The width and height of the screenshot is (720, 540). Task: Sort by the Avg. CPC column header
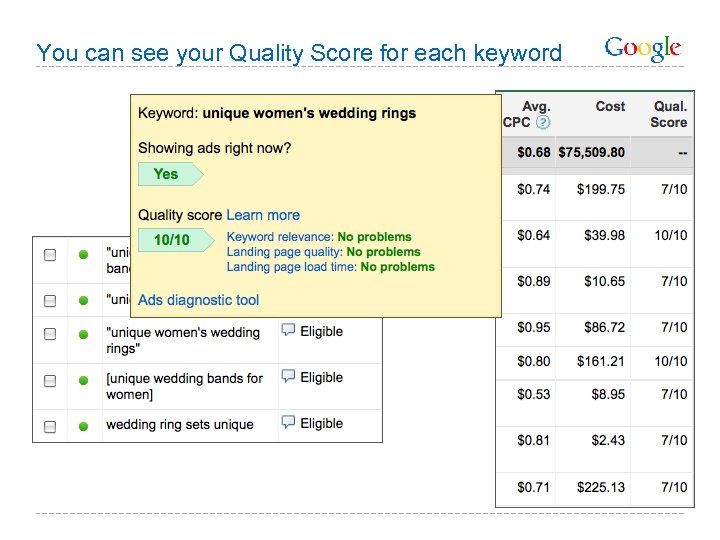coord(527,114)
